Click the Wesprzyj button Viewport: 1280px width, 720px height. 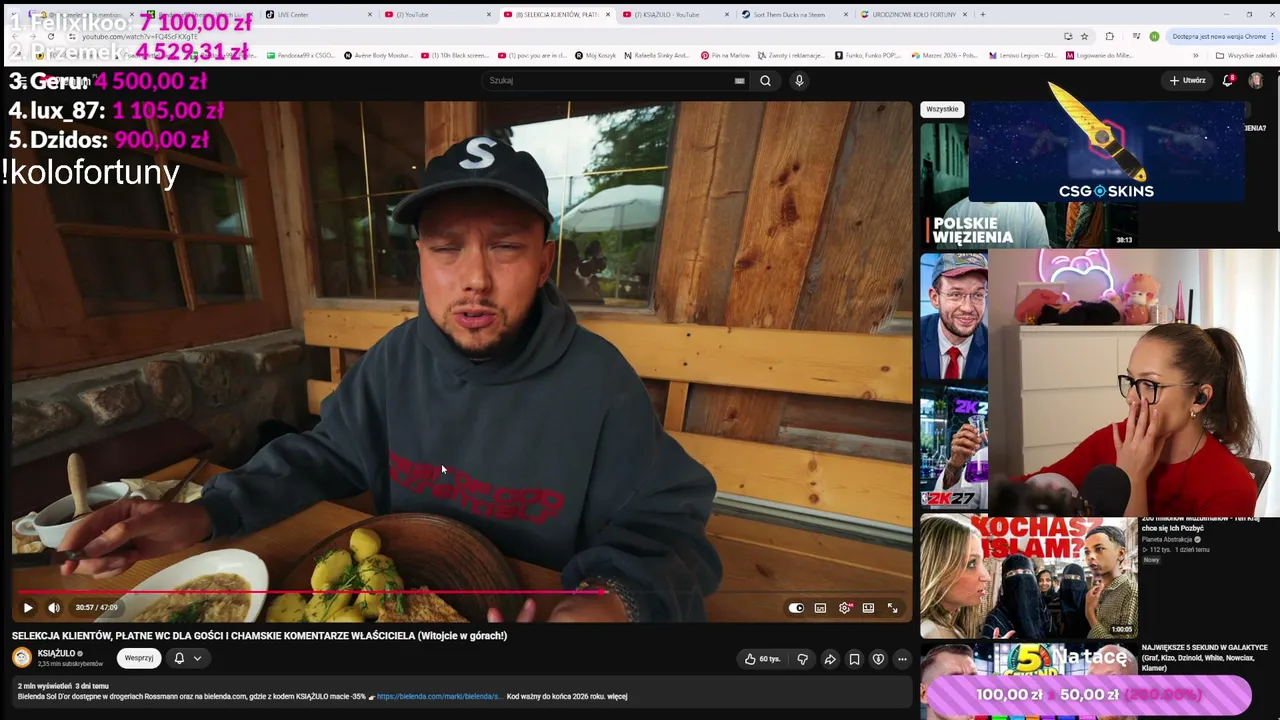click(x=139, y=658)
